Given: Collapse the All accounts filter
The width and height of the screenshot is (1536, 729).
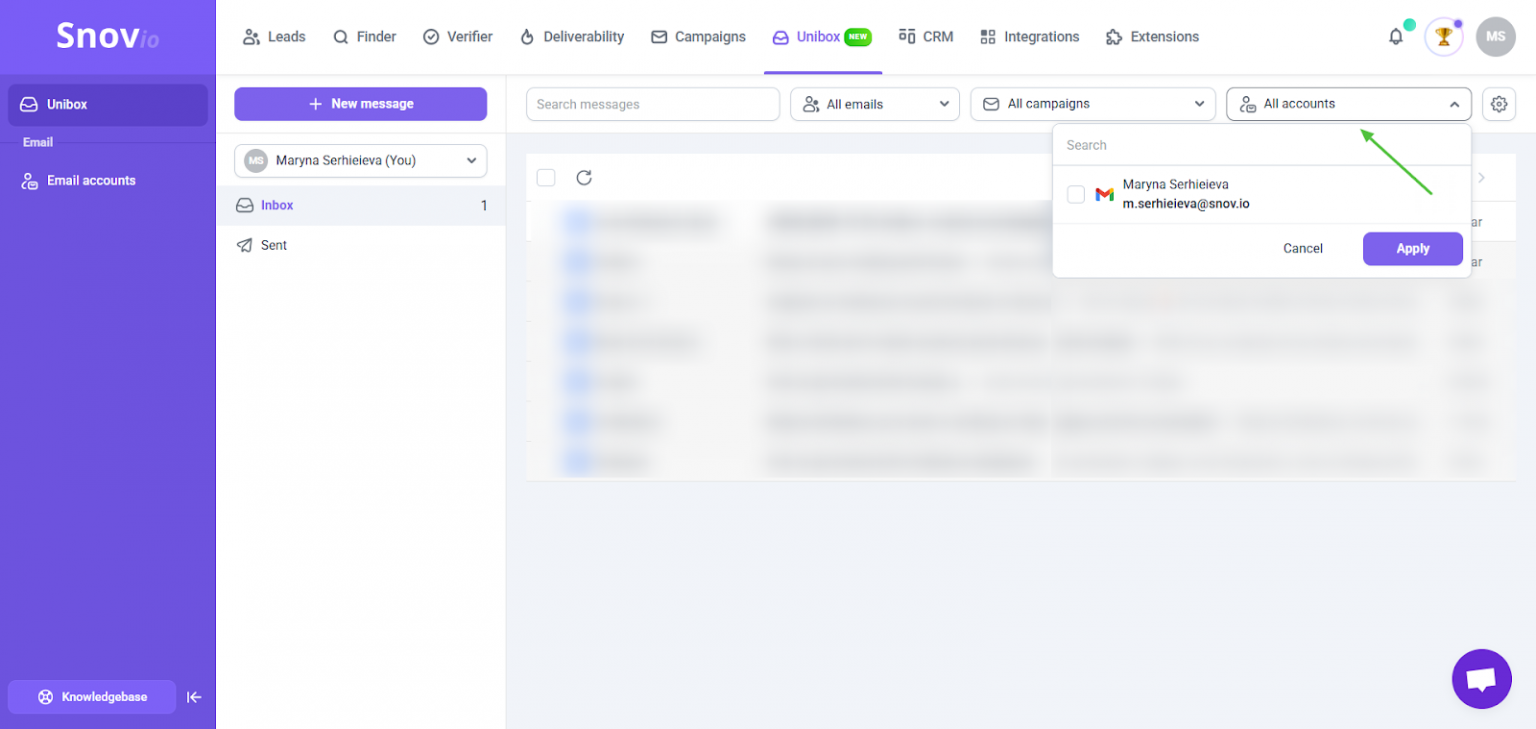Looking at the screenshot, I should tap(1349, 104).
